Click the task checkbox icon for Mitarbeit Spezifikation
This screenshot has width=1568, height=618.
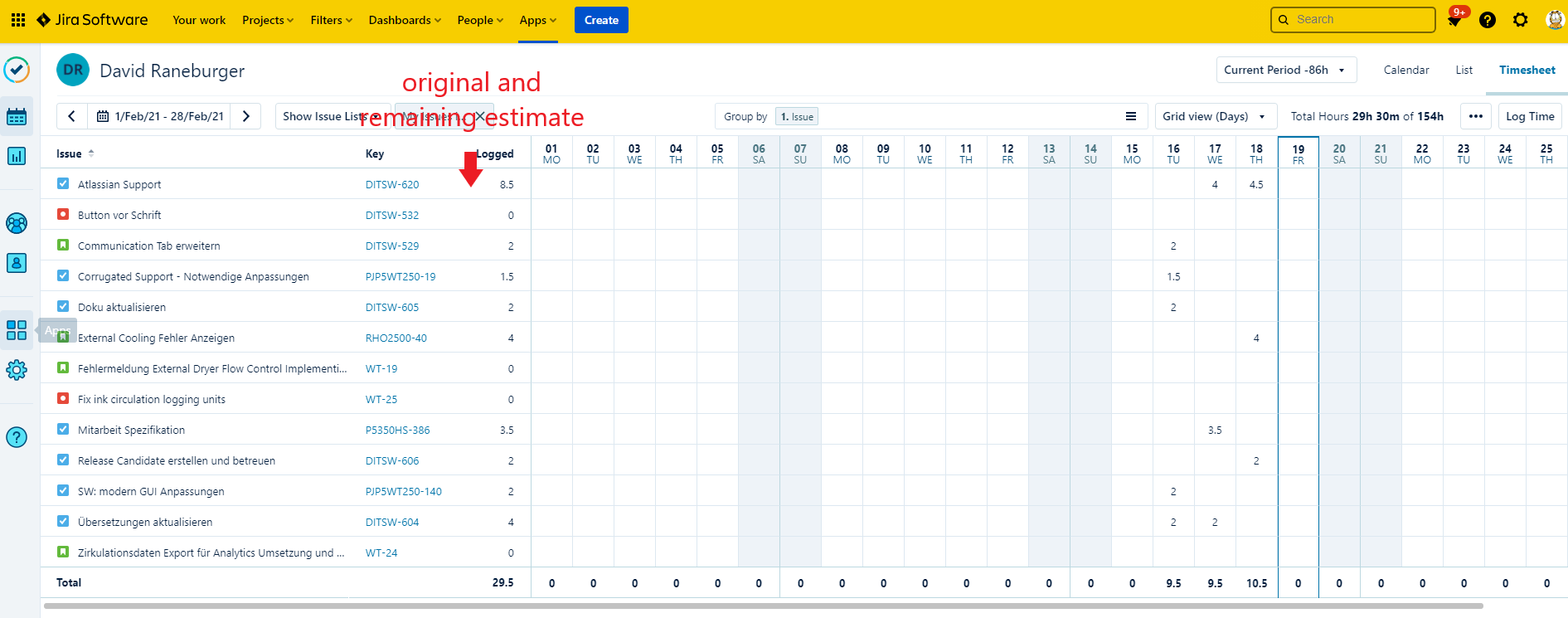[x=63, y=430]
